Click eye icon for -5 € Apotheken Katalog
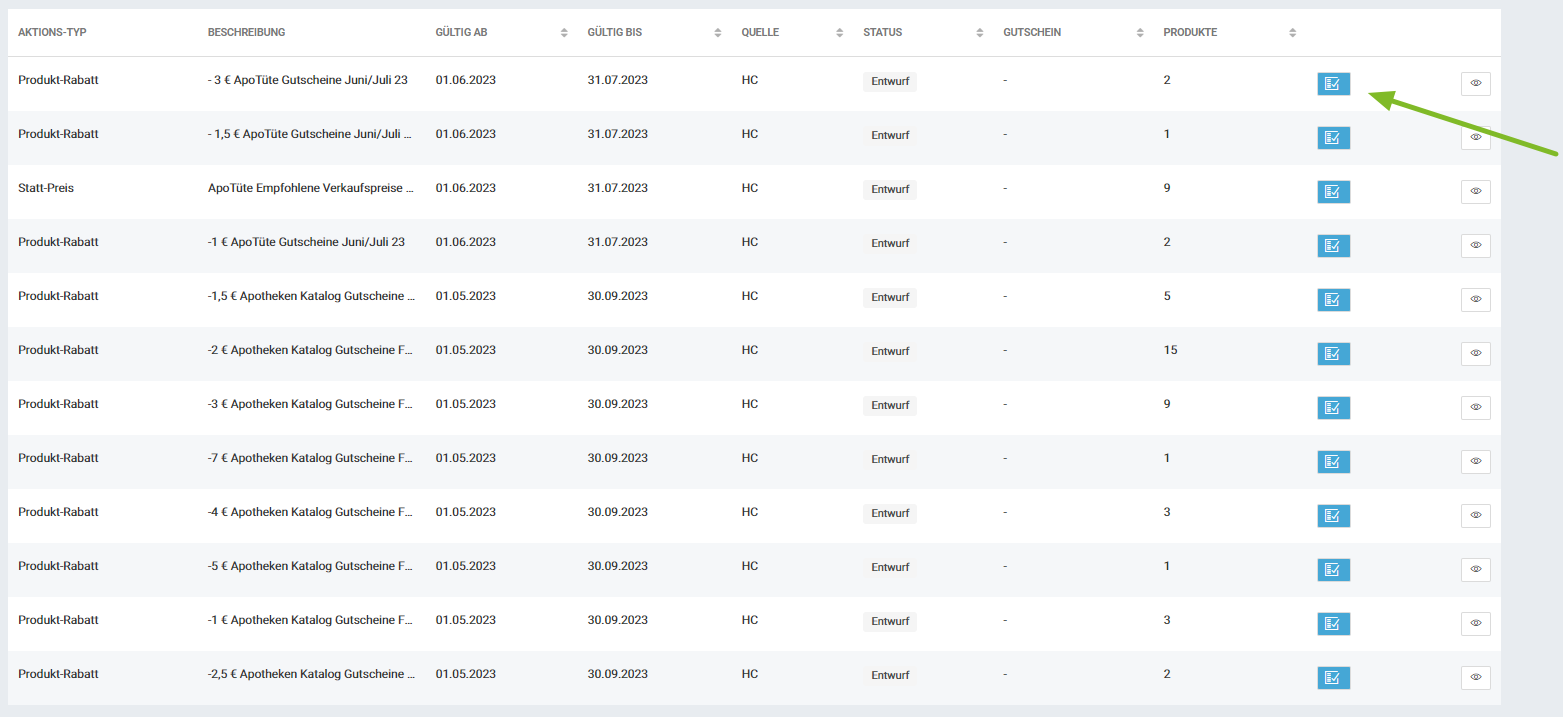This screenshot has height=717, width=1563. pyautogui.click(x=1475, y=570)
